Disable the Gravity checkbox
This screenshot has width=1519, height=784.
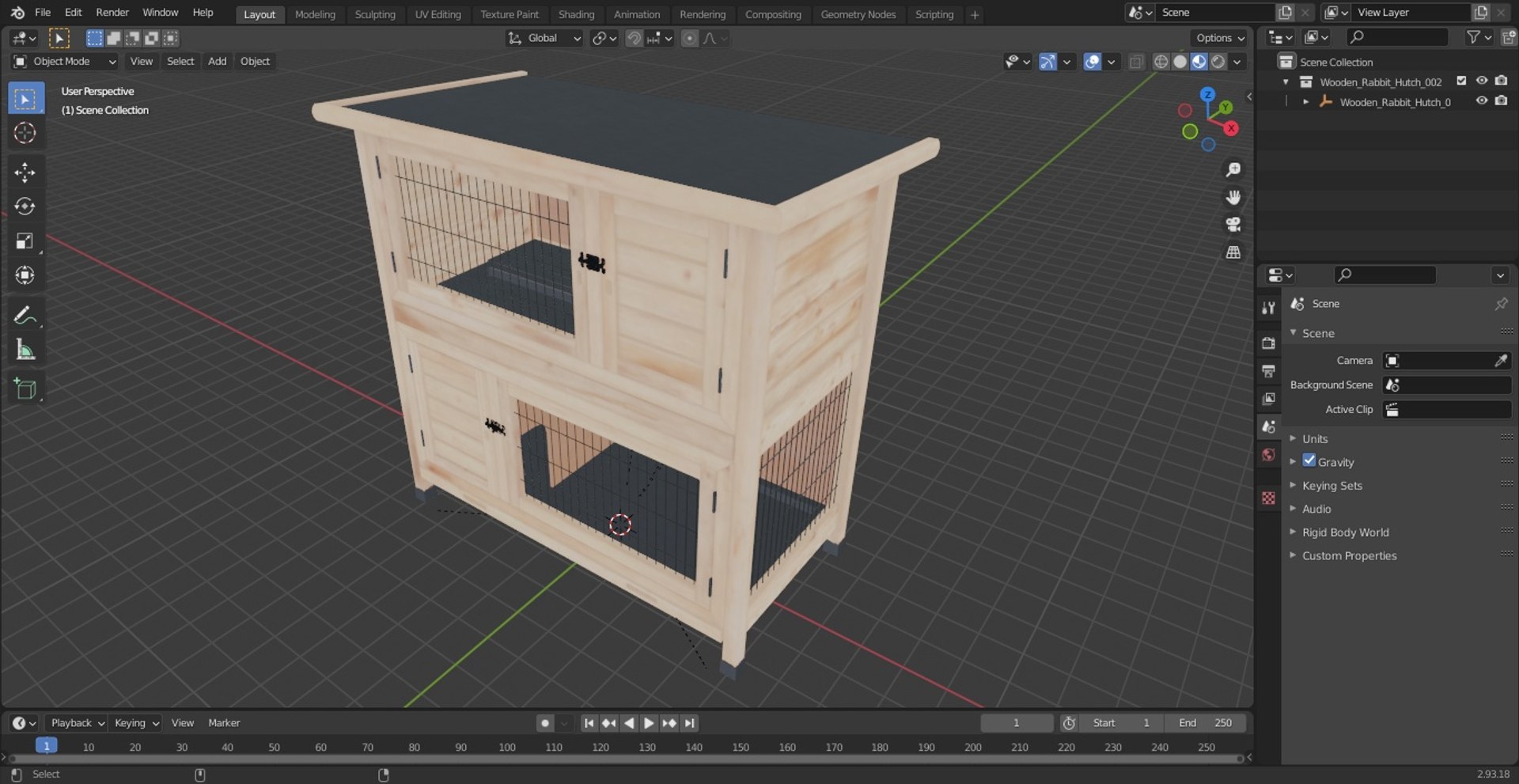point(1309,460)
